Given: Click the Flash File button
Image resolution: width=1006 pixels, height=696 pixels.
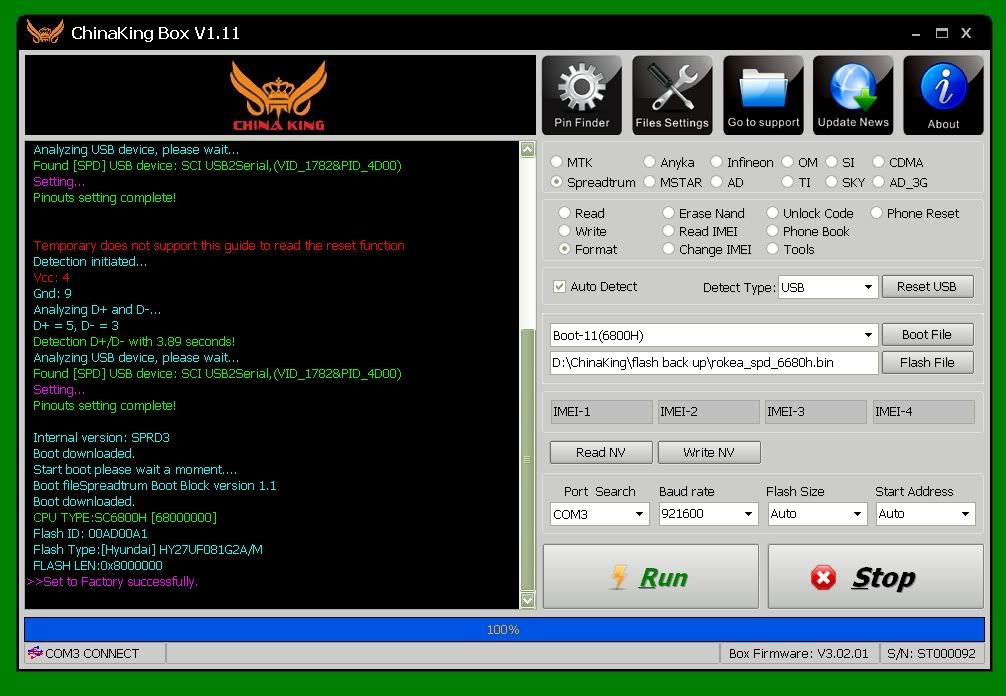Looking at the screenshot, I should (927, 362).
